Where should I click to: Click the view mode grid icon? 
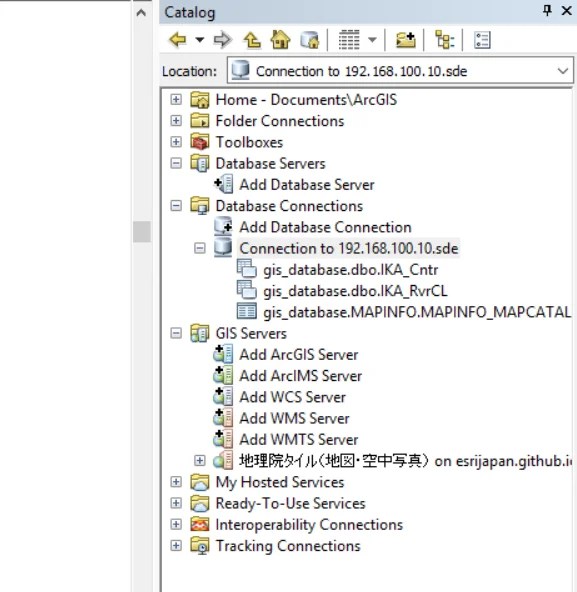[349, 40]
